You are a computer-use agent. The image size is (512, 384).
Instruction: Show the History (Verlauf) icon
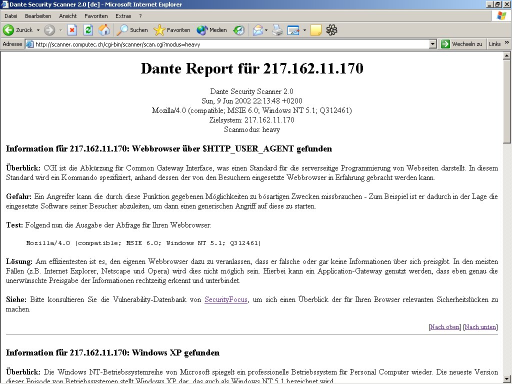(x=239, y=30)
